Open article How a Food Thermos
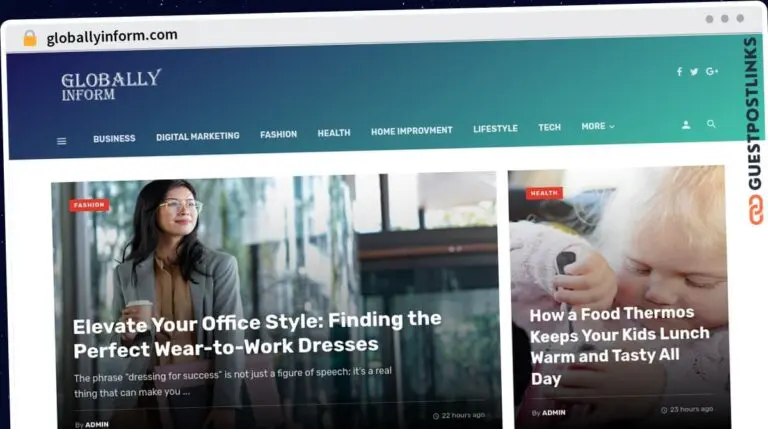 tap(620, 345)
